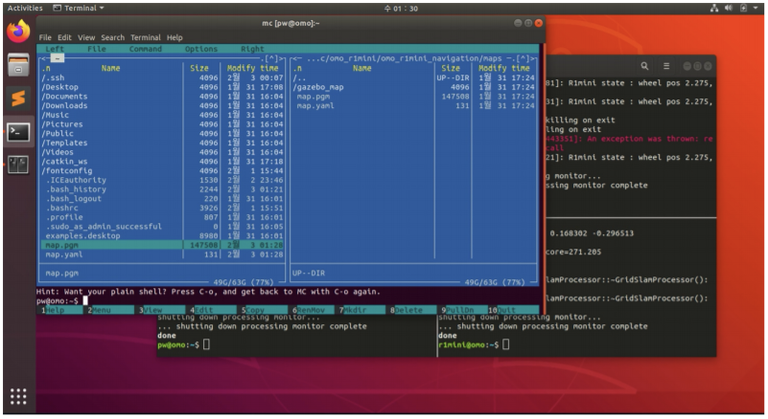Open the Terminal menu in menubar
Image resolution: width=768 pixels, height=419 pixels.
point(145,37)
